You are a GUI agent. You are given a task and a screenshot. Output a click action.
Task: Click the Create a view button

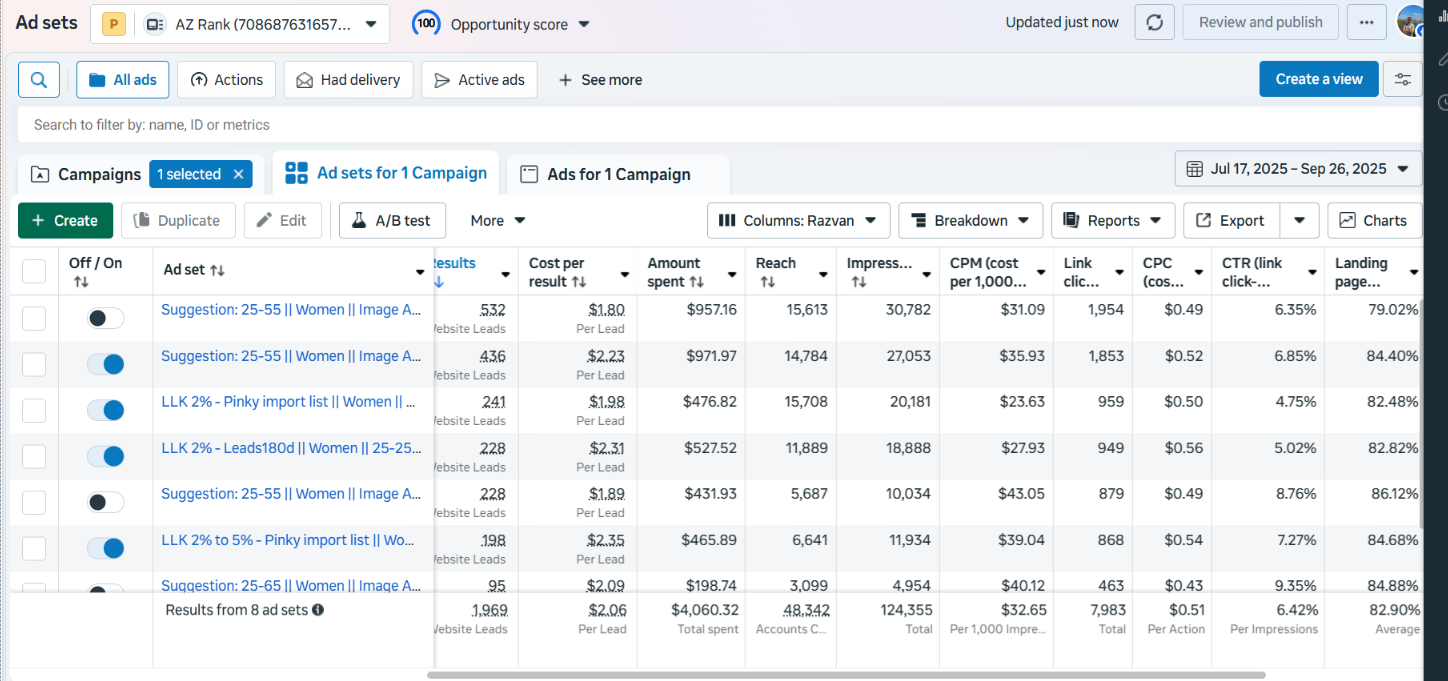tap(1319, 79)
